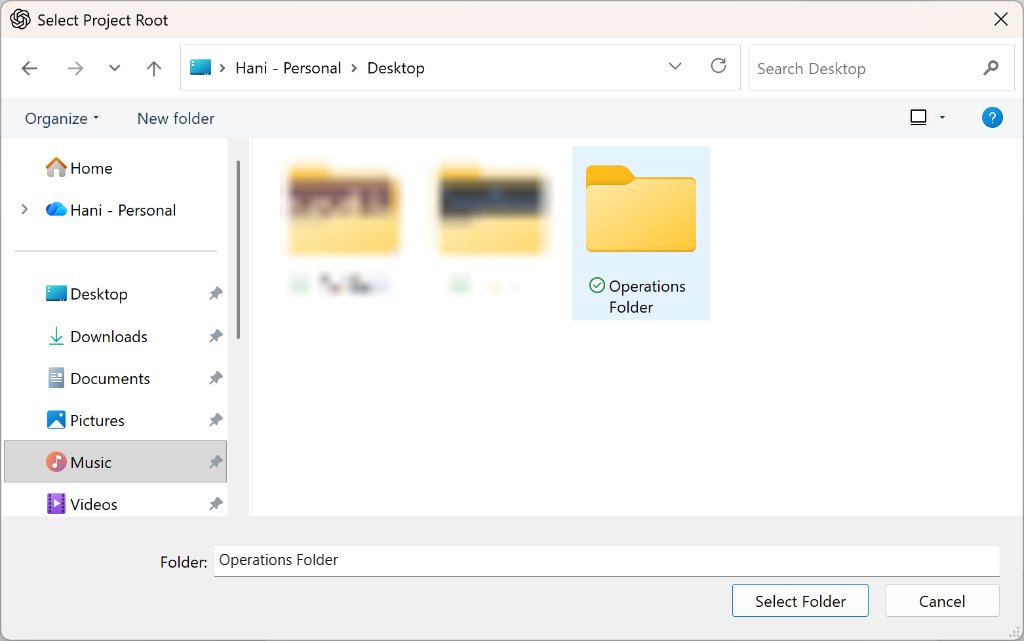
Task: Create a New folder
Action: 176,118
